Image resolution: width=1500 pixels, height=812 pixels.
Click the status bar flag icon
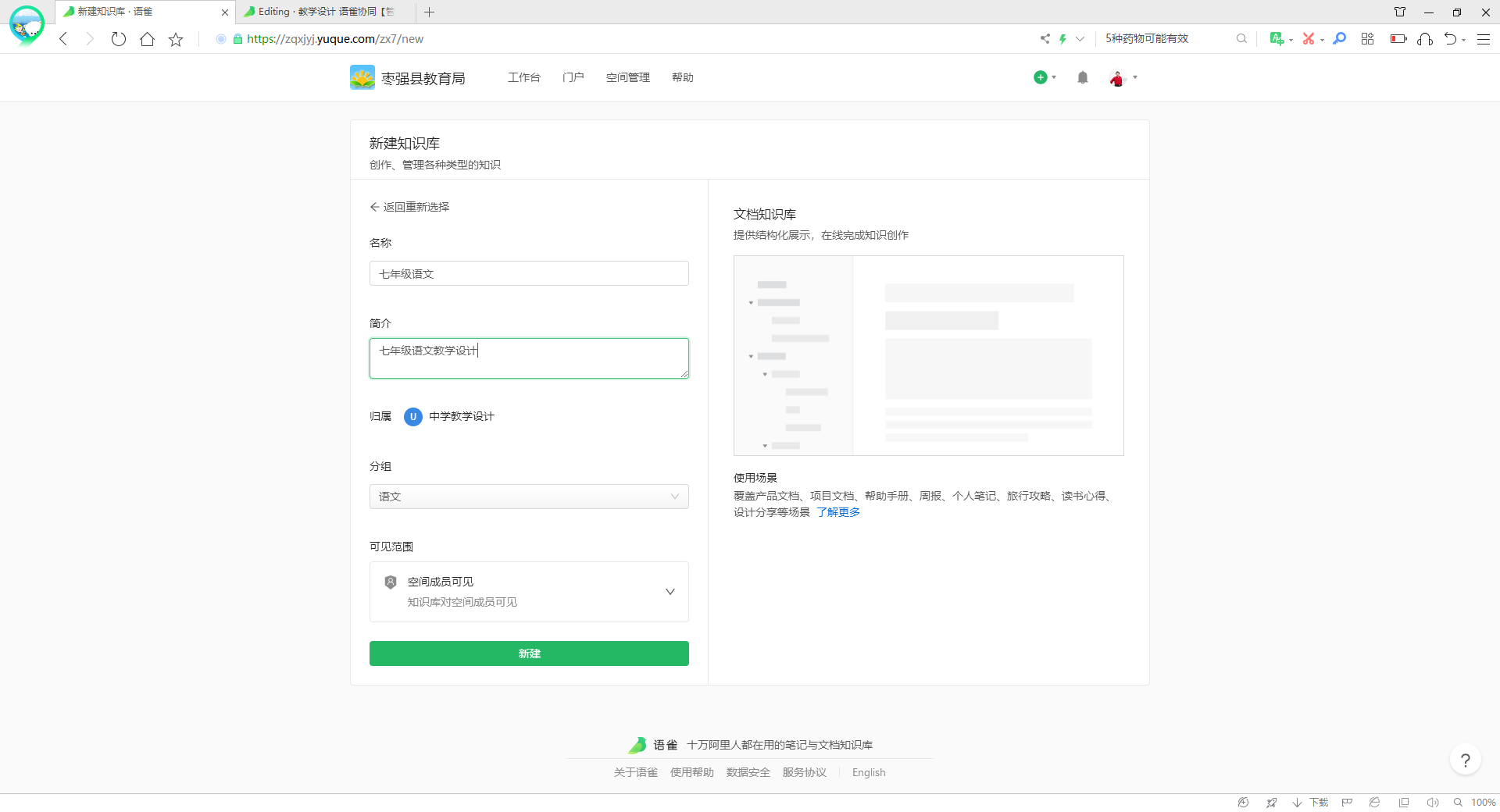1347,803
